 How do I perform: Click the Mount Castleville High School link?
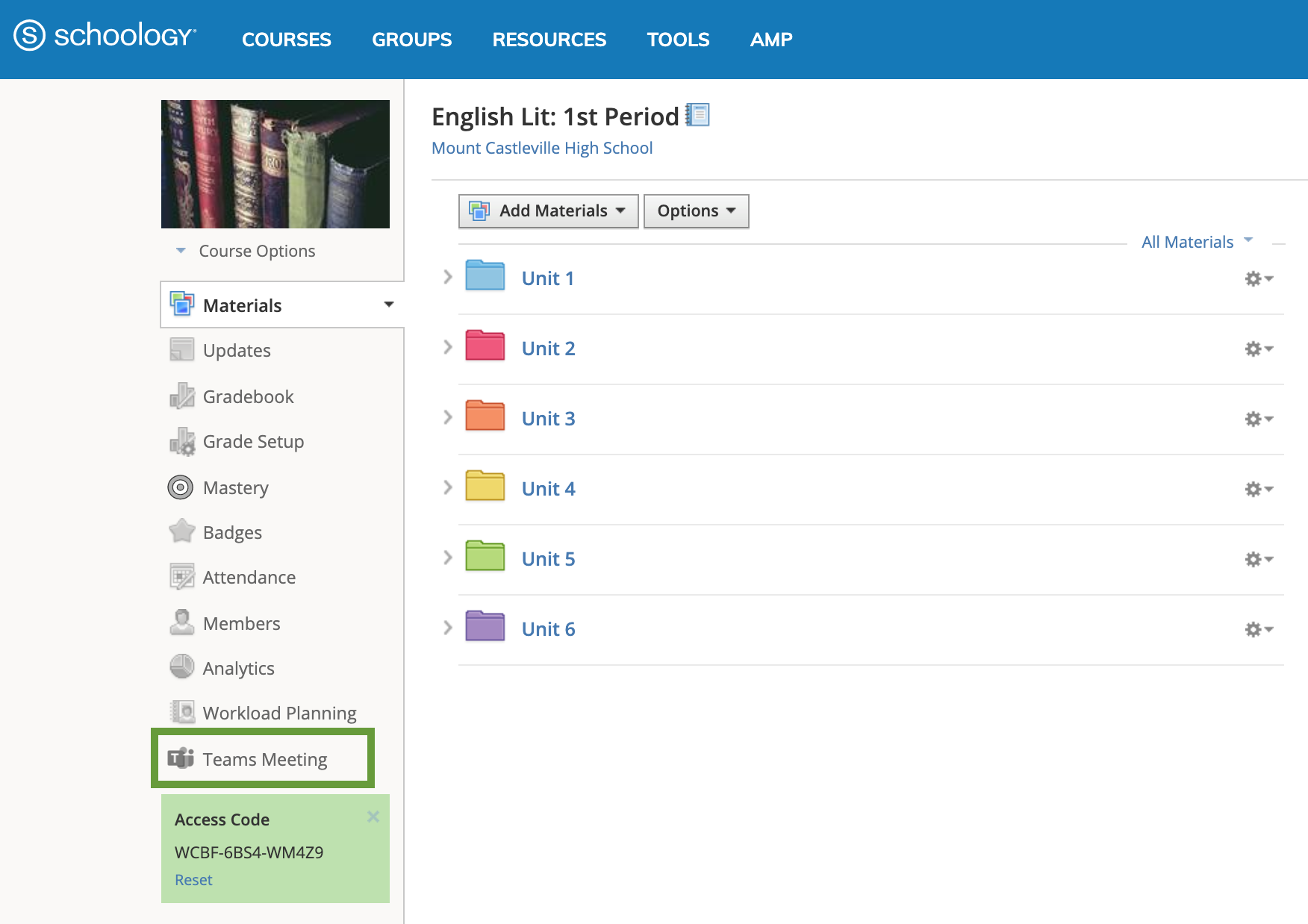tap(542, 148)
